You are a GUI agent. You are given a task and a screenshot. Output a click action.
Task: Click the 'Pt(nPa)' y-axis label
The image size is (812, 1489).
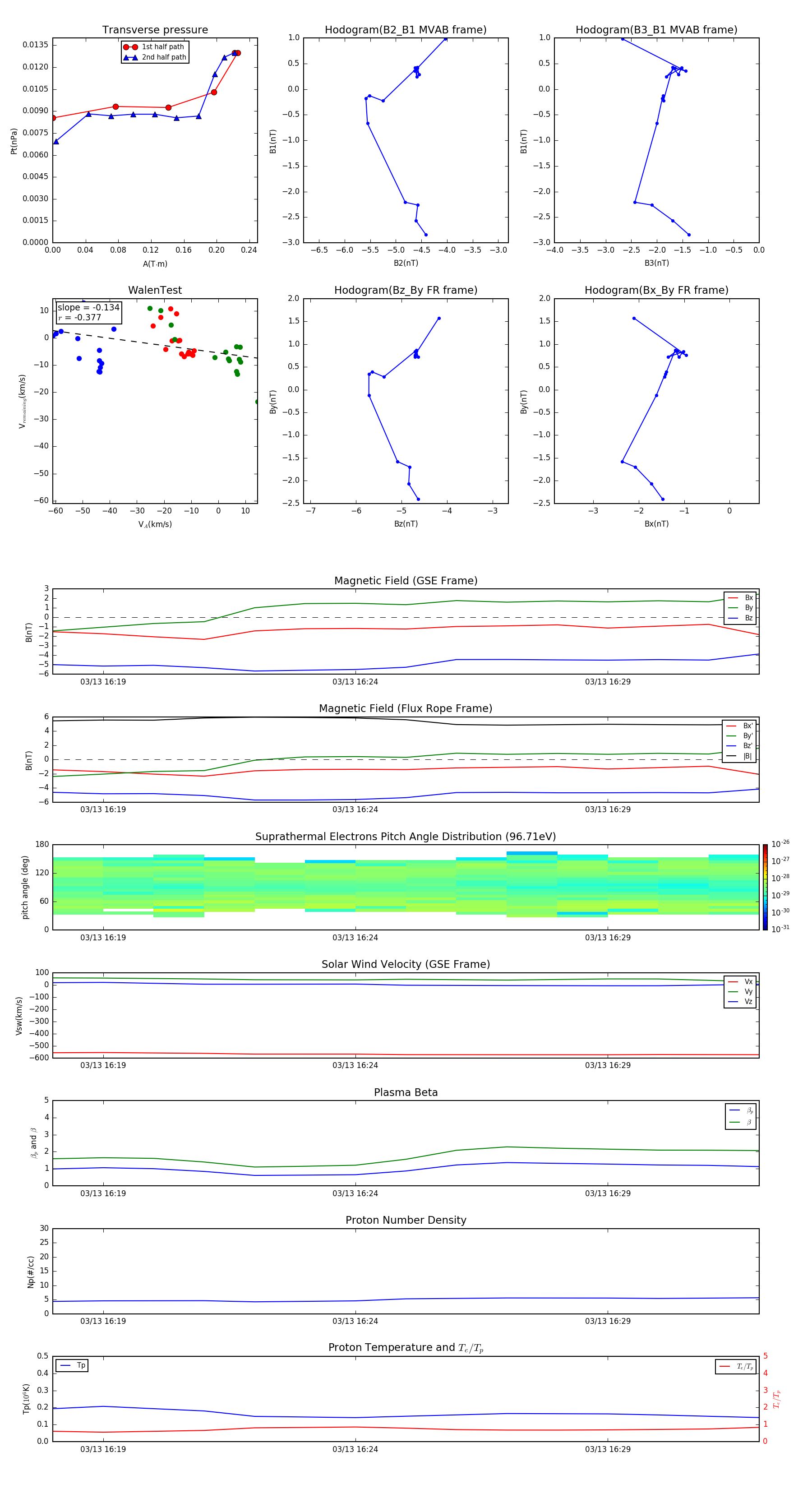click(14, 141)
